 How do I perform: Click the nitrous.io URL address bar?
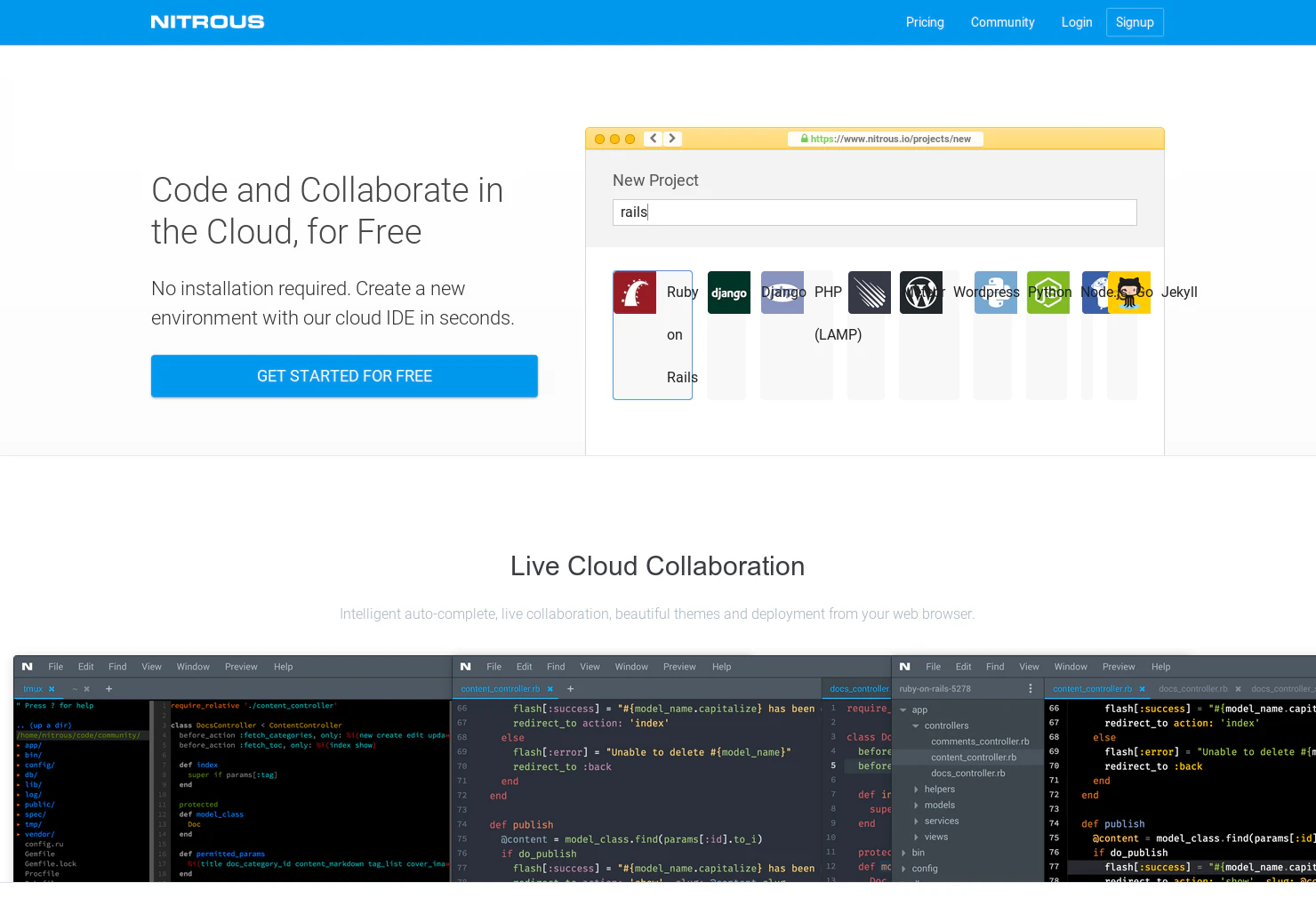886,139
